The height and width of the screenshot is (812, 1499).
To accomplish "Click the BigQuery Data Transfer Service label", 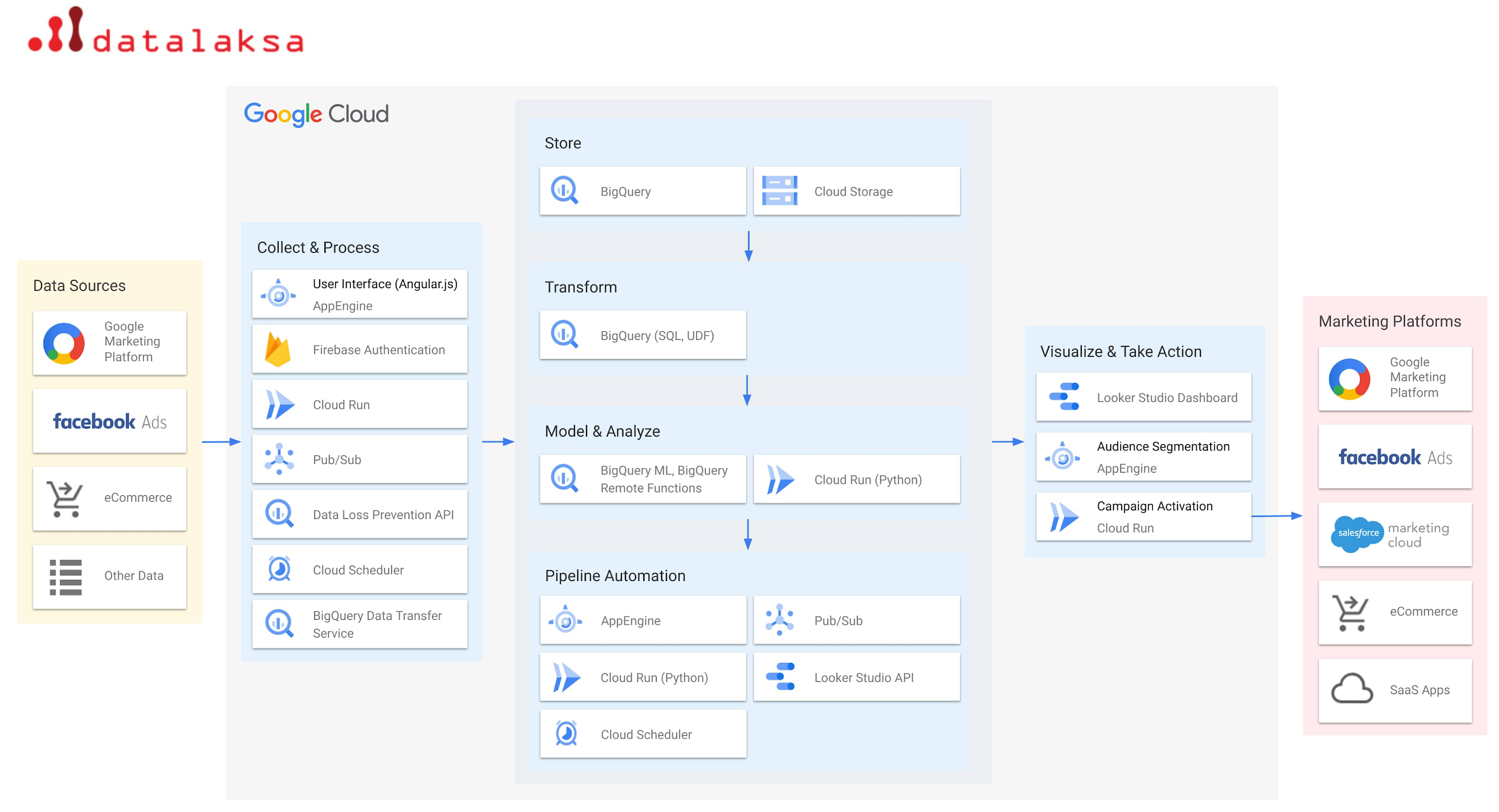I will pyautogui.click(x=377, y=624).
